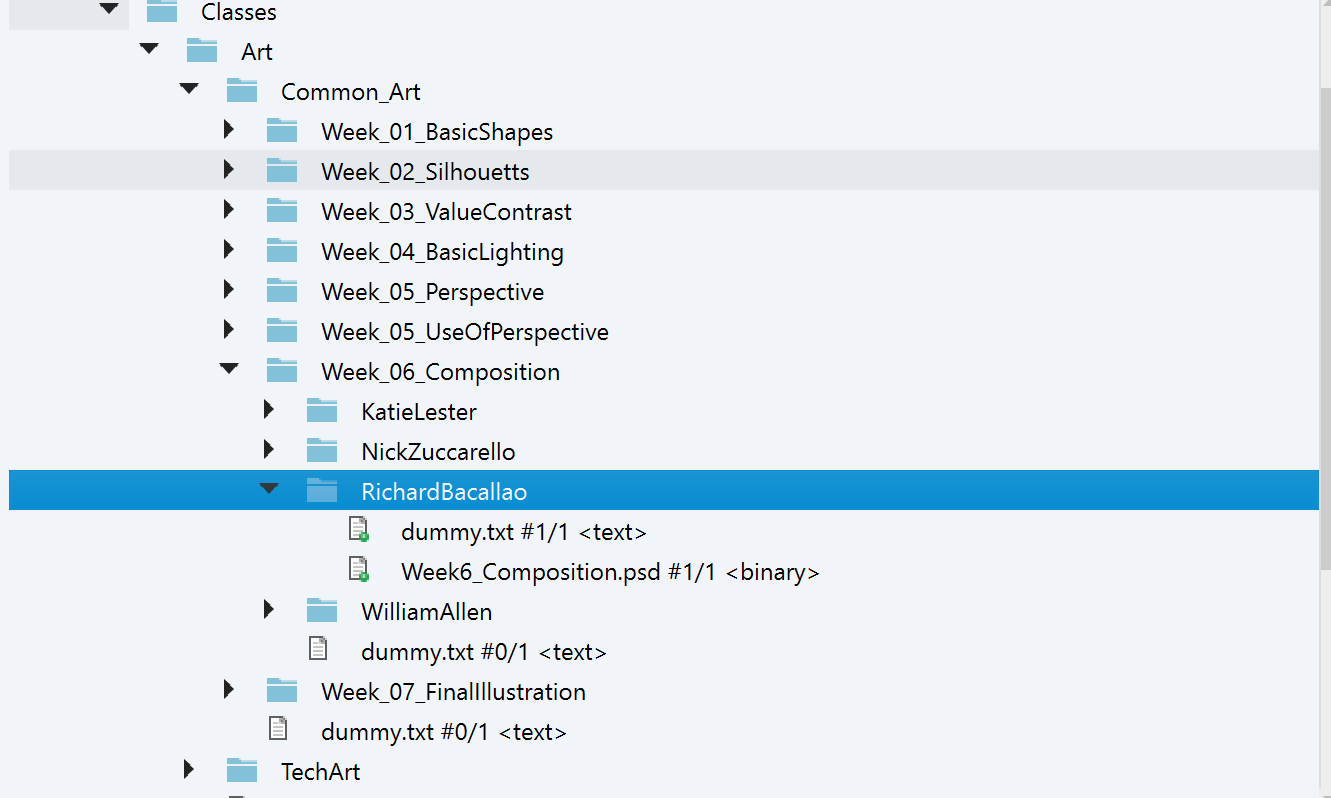Collapse the Classes folder
The image size is (1331, 798).
109,10
